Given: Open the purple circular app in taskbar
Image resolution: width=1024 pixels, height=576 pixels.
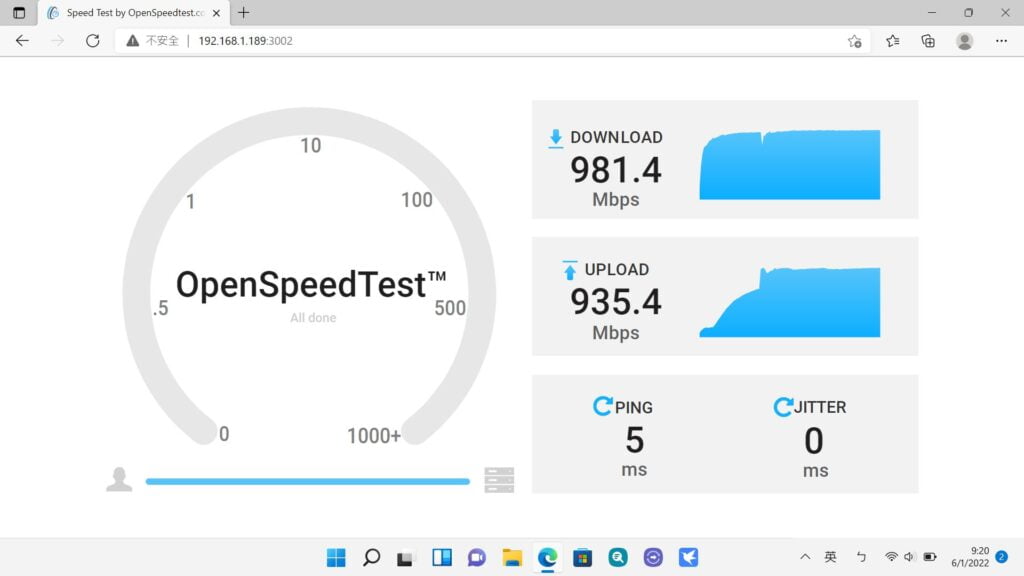Looking at the screenshot, I should tap(653, 557).
